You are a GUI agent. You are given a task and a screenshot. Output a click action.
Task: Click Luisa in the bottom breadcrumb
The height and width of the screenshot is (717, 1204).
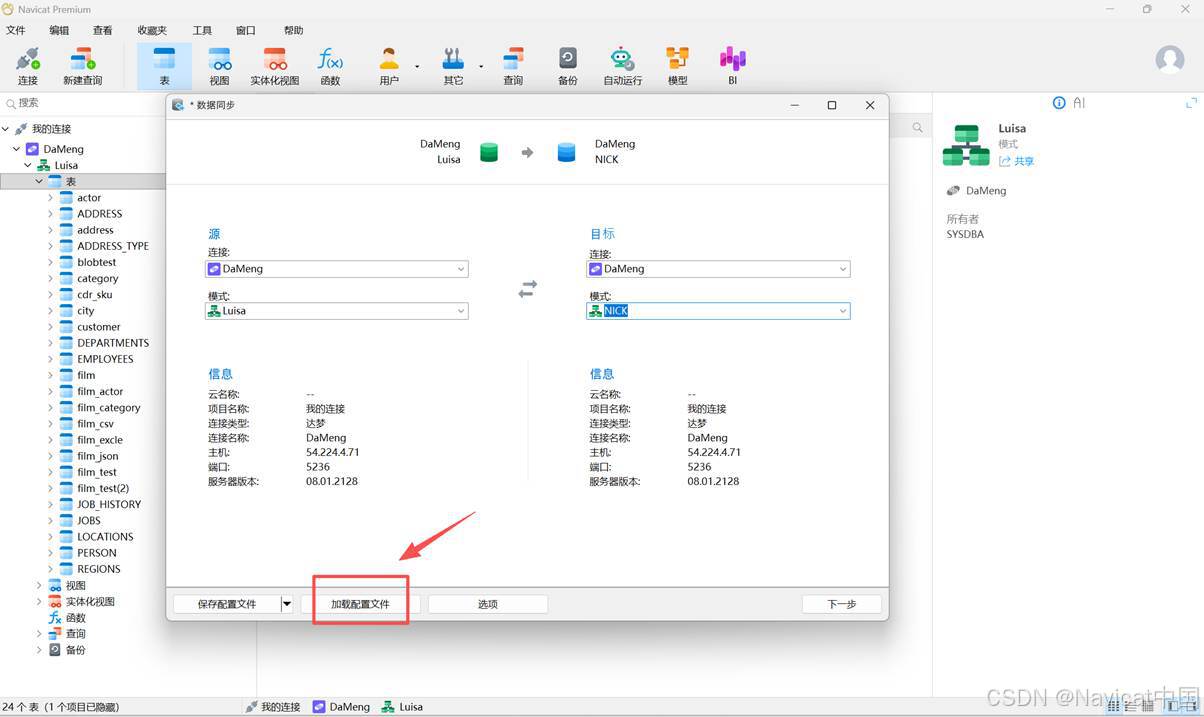point(402,707)
